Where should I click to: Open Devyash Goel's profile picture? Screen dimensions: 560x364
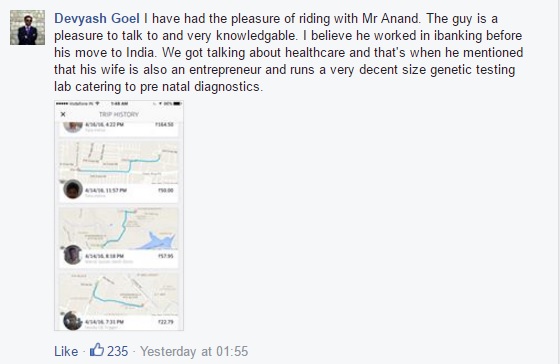(28, 28)
